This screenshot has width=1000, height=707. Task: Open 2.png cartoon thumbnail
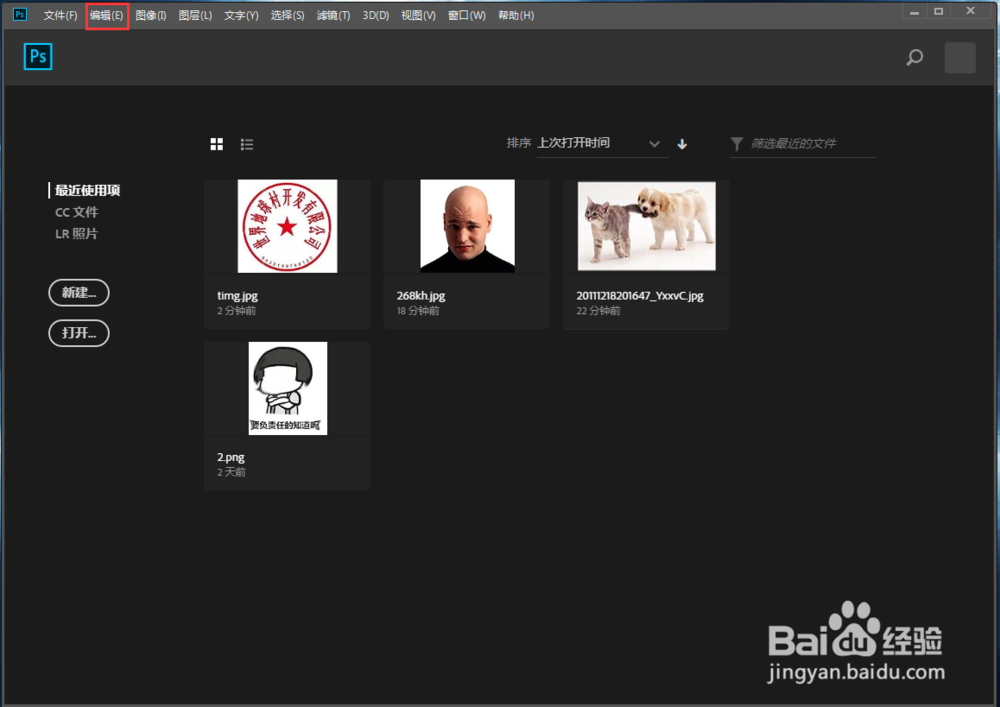(288, 388)
